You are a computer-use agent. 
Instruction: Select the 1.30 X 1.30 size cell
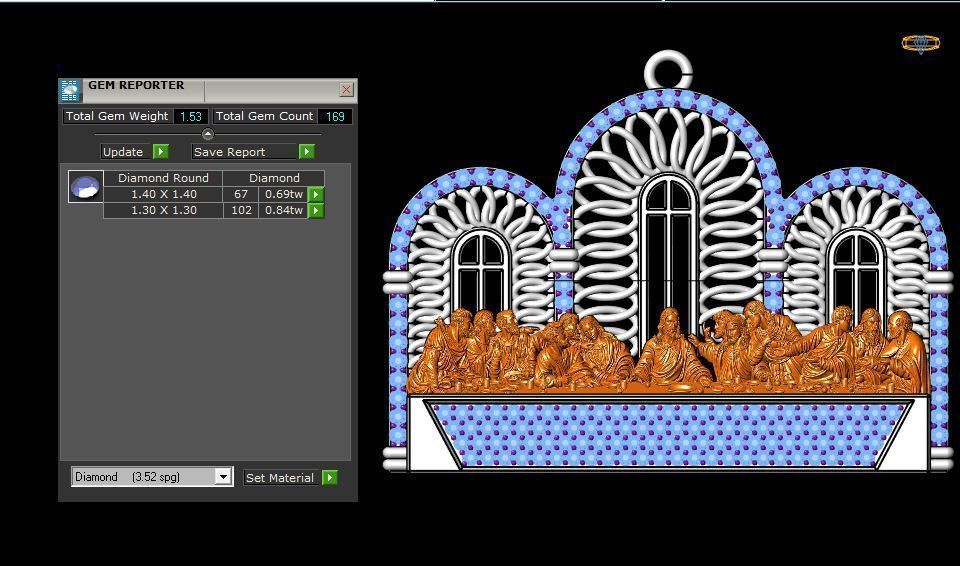pos(163,210)
